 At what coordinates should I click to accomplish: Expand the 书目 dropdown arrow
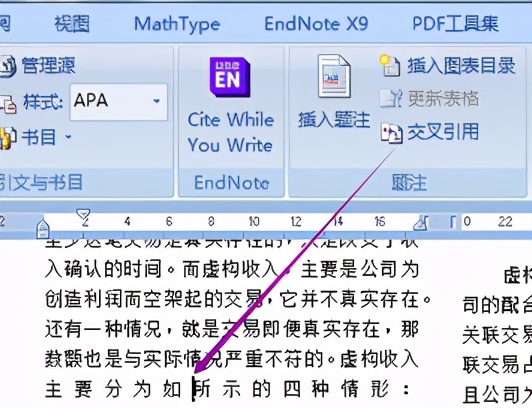[x=69, y=137]
